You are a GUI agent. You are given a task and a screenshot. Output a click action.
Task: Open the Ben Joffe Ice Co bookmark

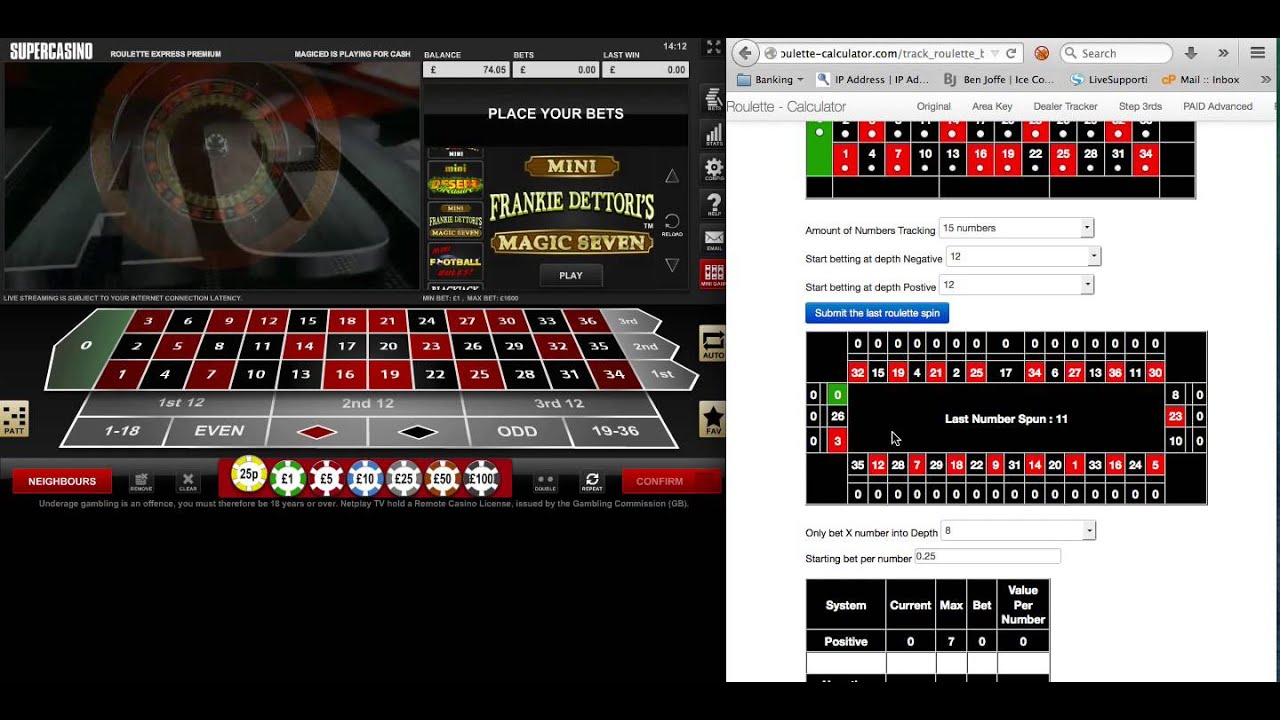[999, 79]
